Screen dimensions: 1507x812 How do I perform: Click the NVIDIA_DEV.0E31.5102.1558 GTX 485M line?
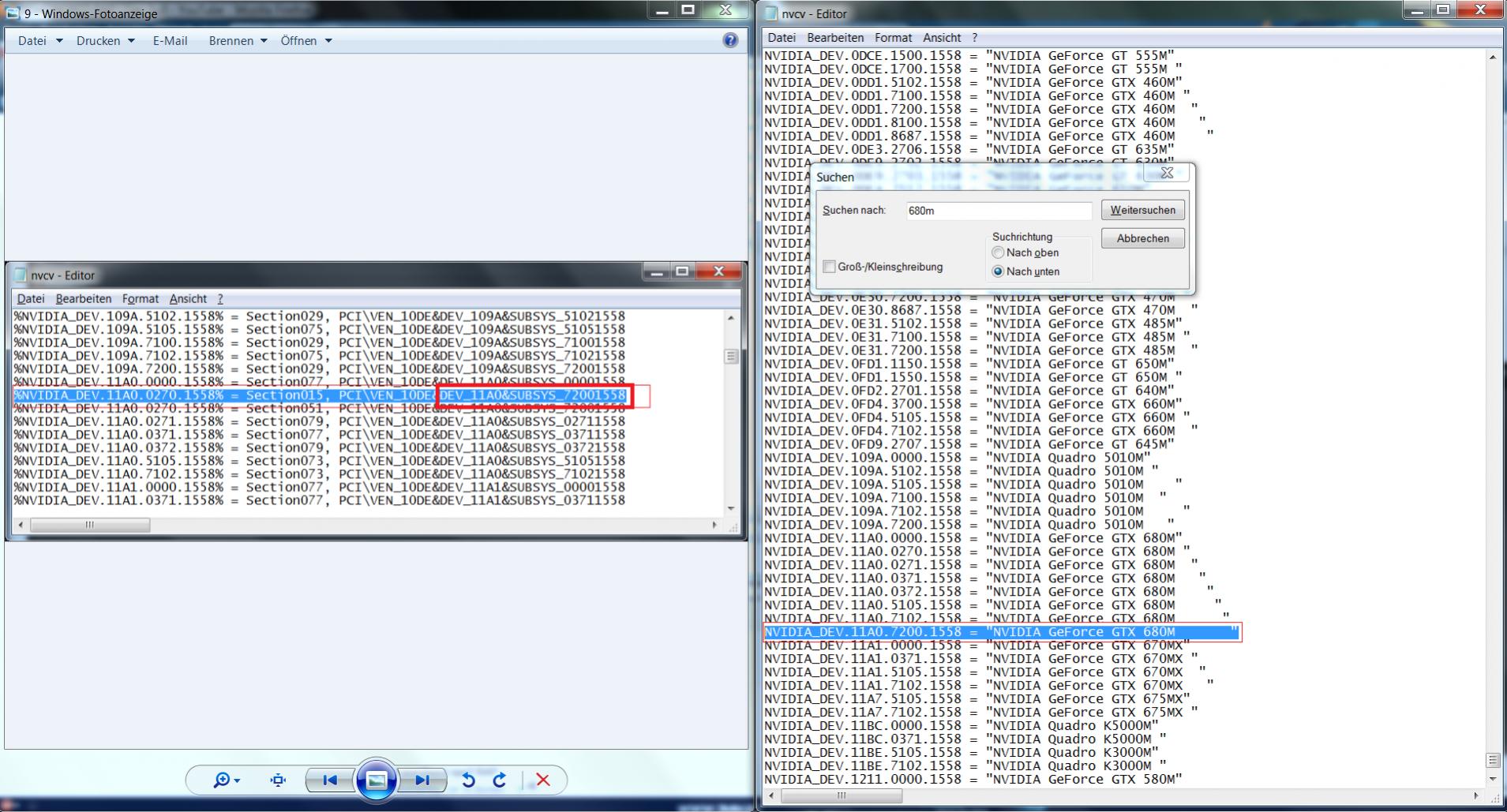pyautogui.click(x=973, y=324)
